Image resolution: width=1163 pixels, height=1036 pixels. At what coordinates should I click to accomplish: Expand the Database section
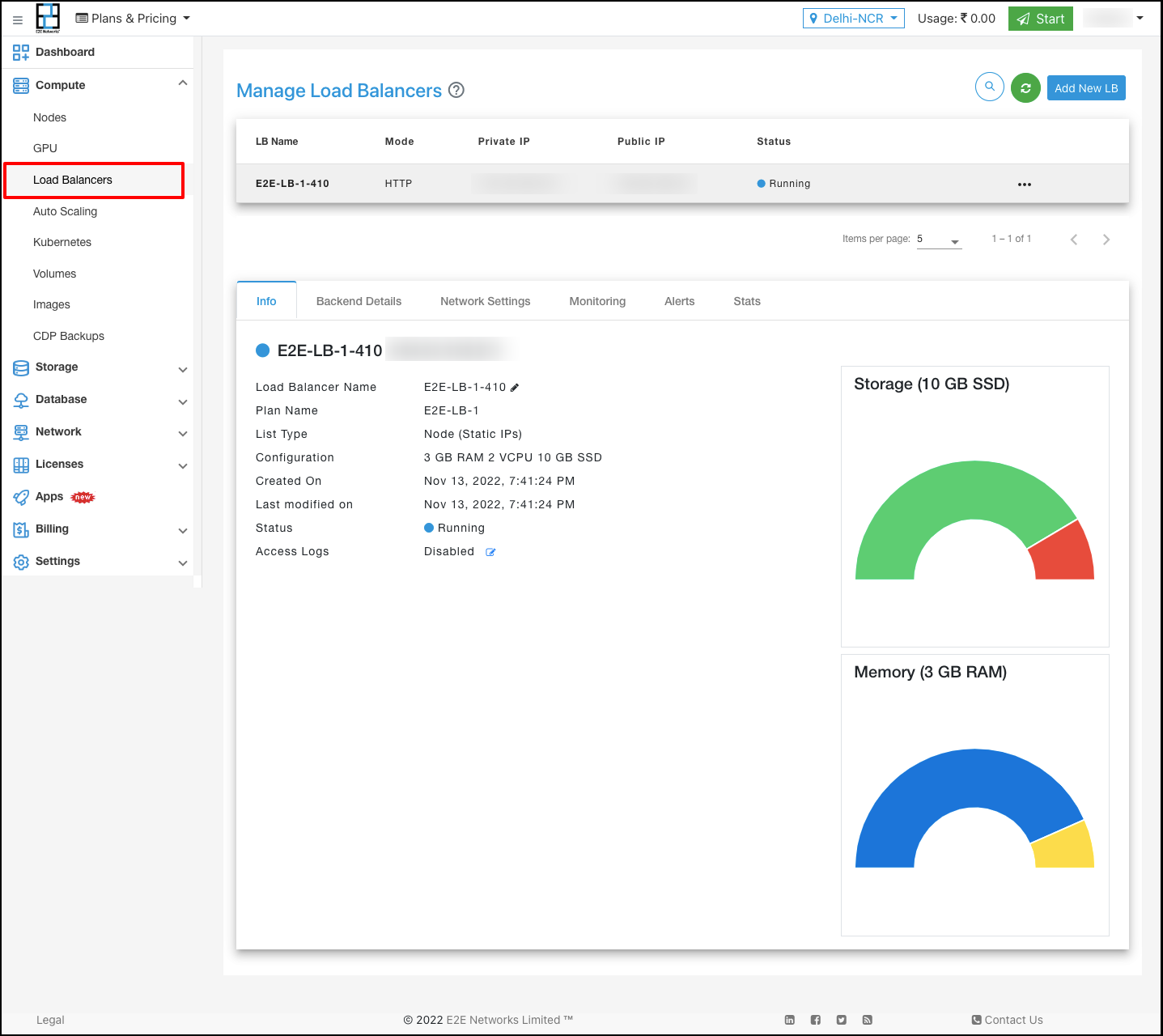tap(183, 402)
